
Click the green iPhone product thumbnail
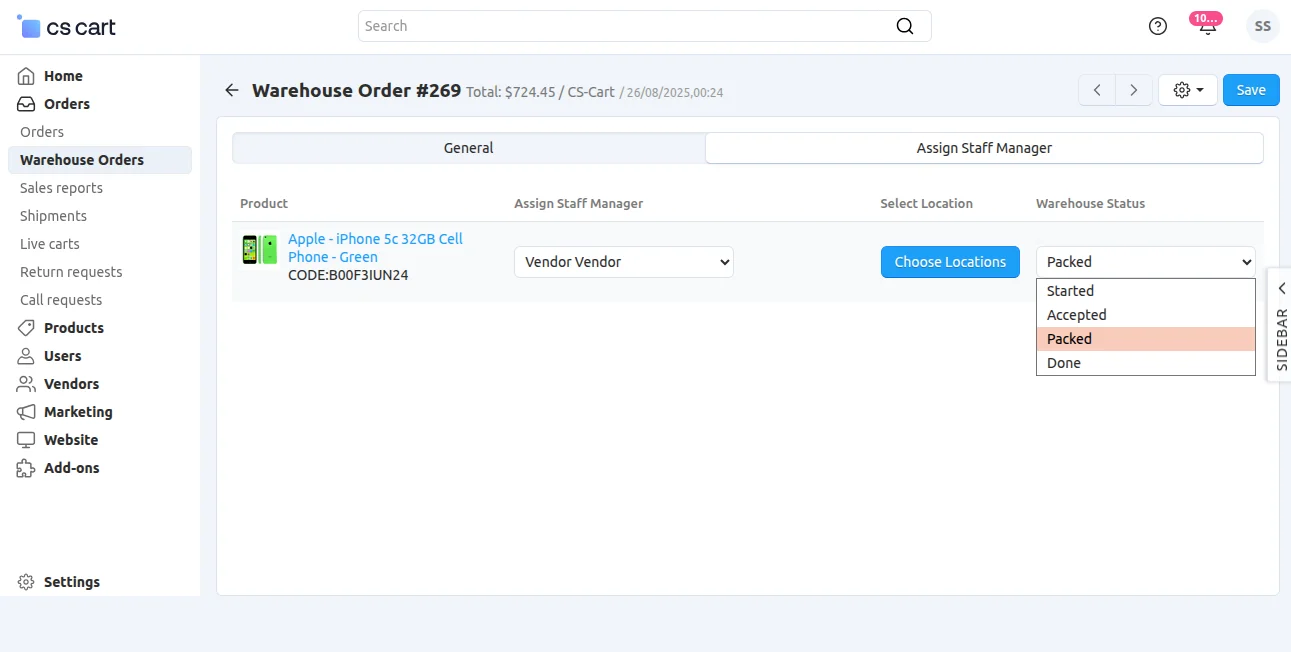pyautogui.click(x=260, y=250)
